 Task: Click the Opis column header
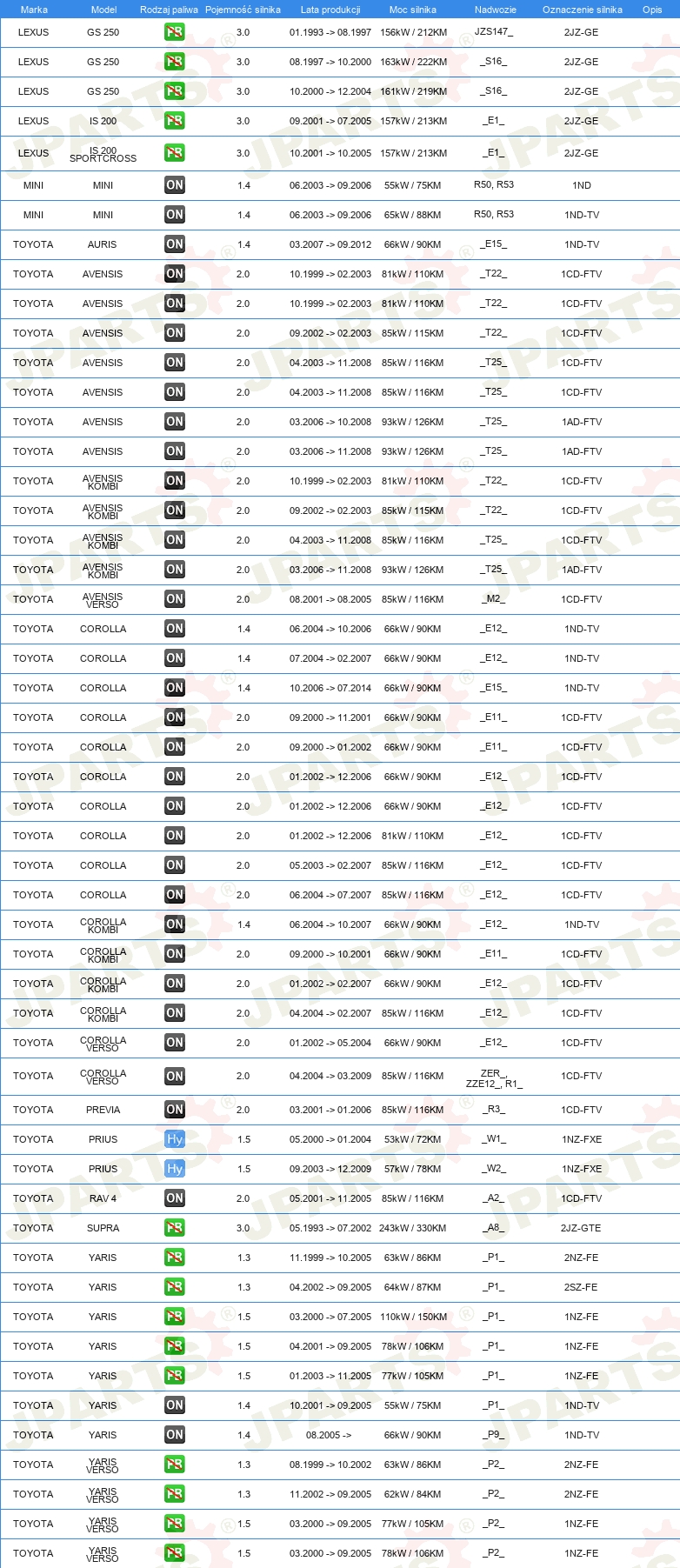coord(652,10)
